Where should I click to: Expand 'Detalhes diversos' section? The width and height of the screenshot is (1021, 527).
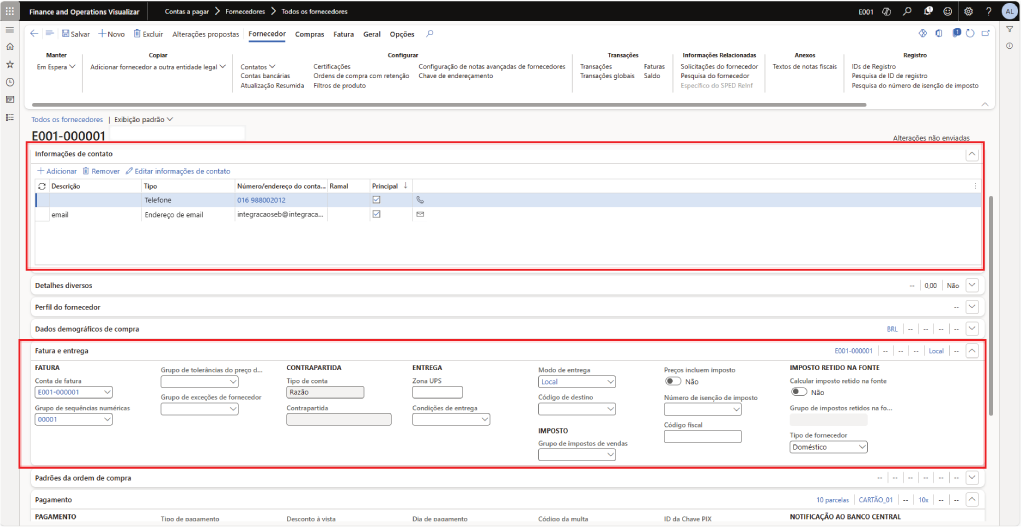971,285
